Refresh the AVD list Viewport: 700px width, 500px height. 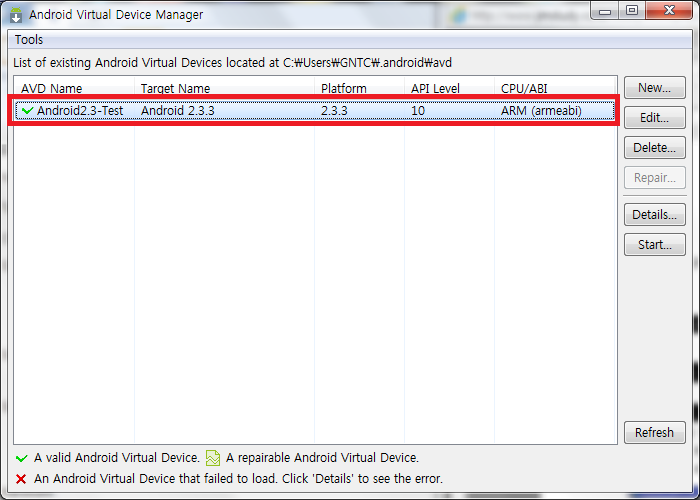654,432
